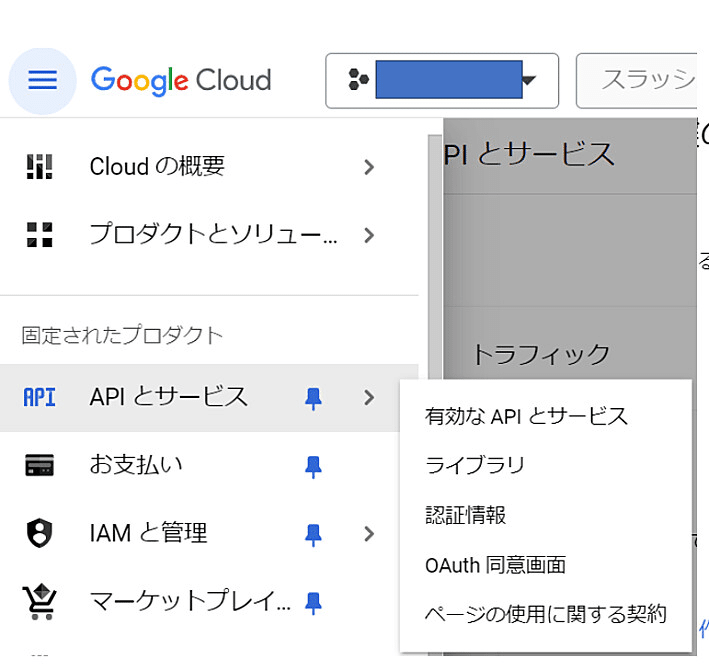Unpin お支払い with its pin icon
Screen dimensions: 709x670
(x=313, y=467)
